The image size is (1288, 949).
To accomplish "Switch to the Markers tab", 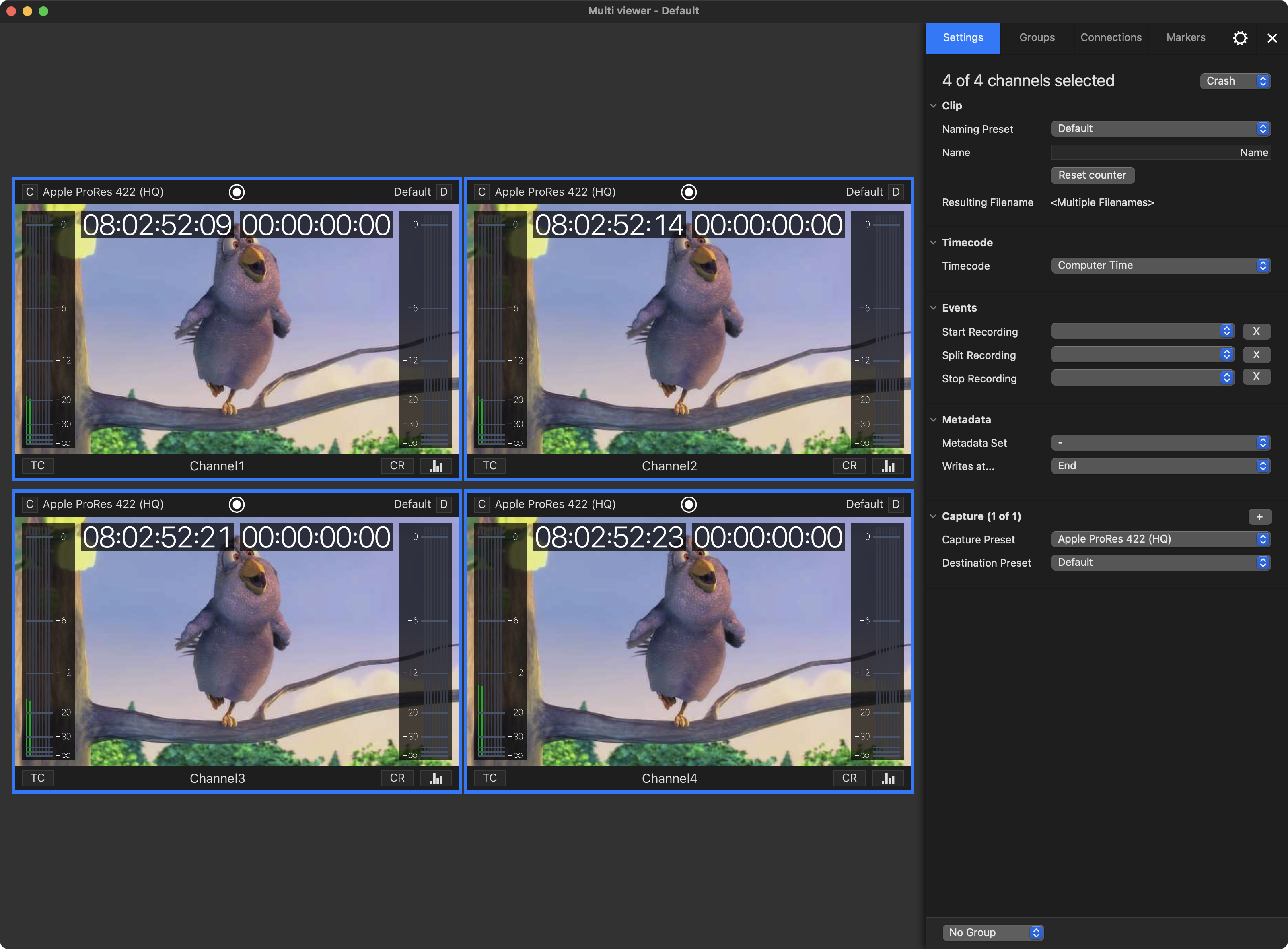I will click(1185, 38).
